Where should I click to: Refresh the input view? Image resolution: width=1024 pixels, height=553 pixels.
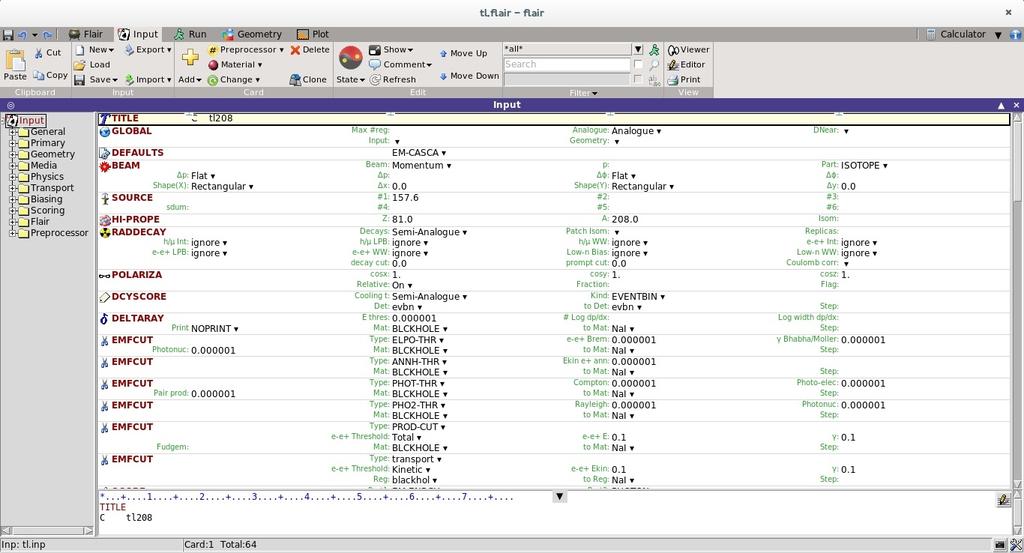[392, 80]
